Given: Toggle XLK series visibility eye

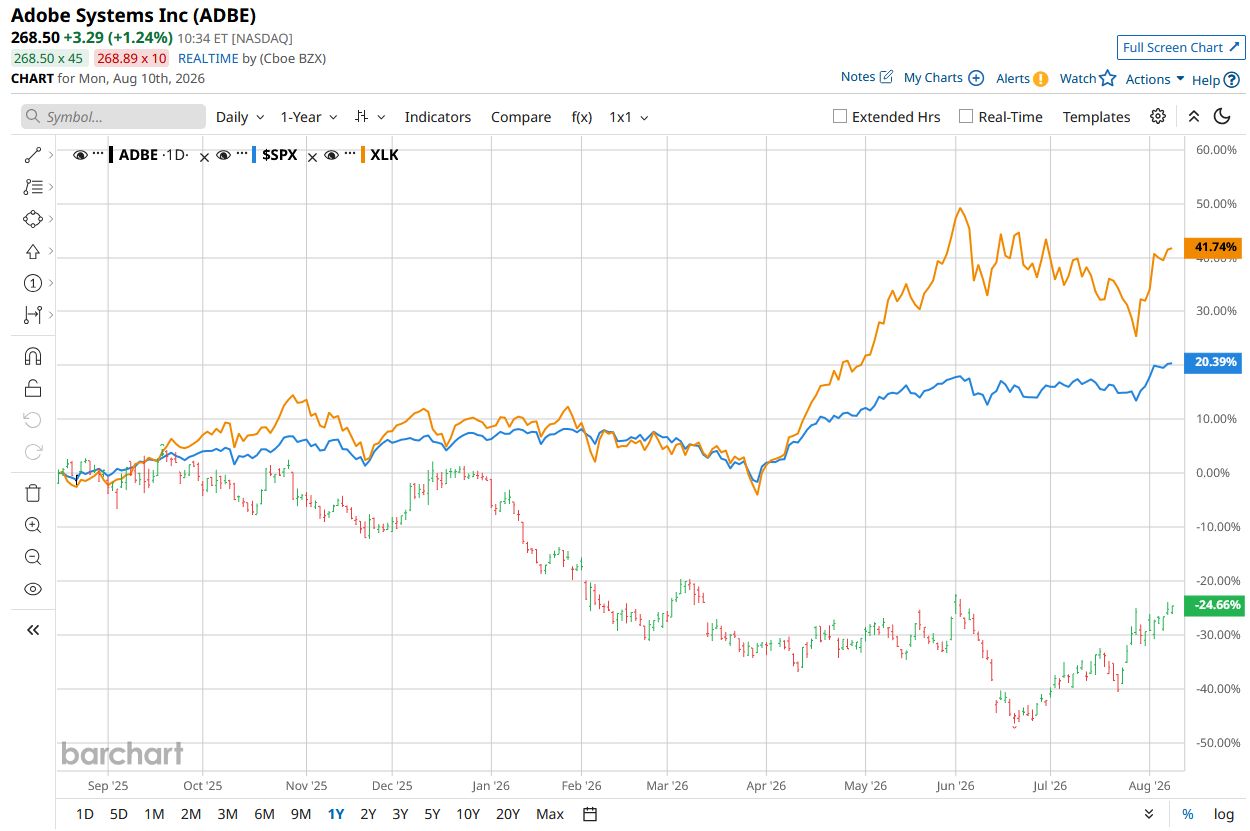Looking at the screenshot, I should (x=332, y=155).
